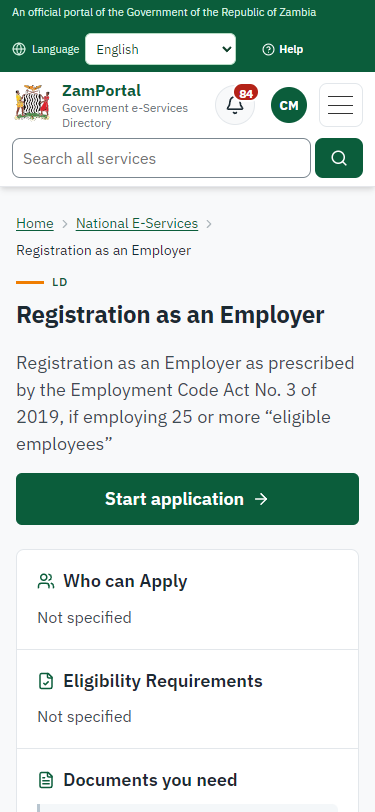Click the Zambia coat of arms logo
Screen dimensions: 375x812
point(32,103)
